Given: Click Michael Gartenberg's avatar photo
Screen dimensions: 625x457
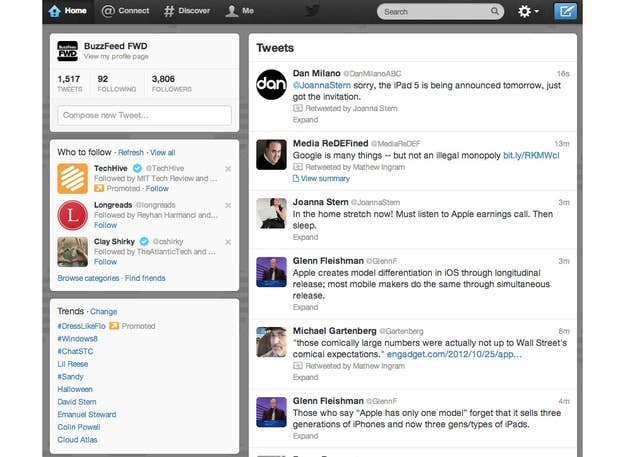Looking at the screenshot, I should [271, 342].
